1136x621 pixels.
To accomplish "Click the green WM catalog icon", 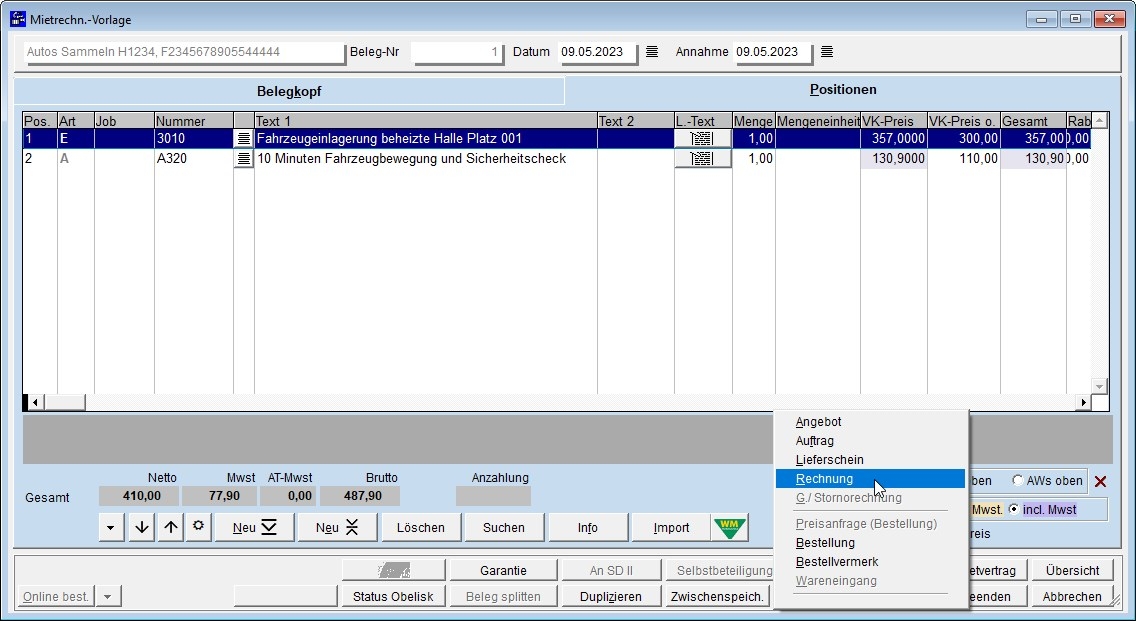I will (x=730, y=528).
